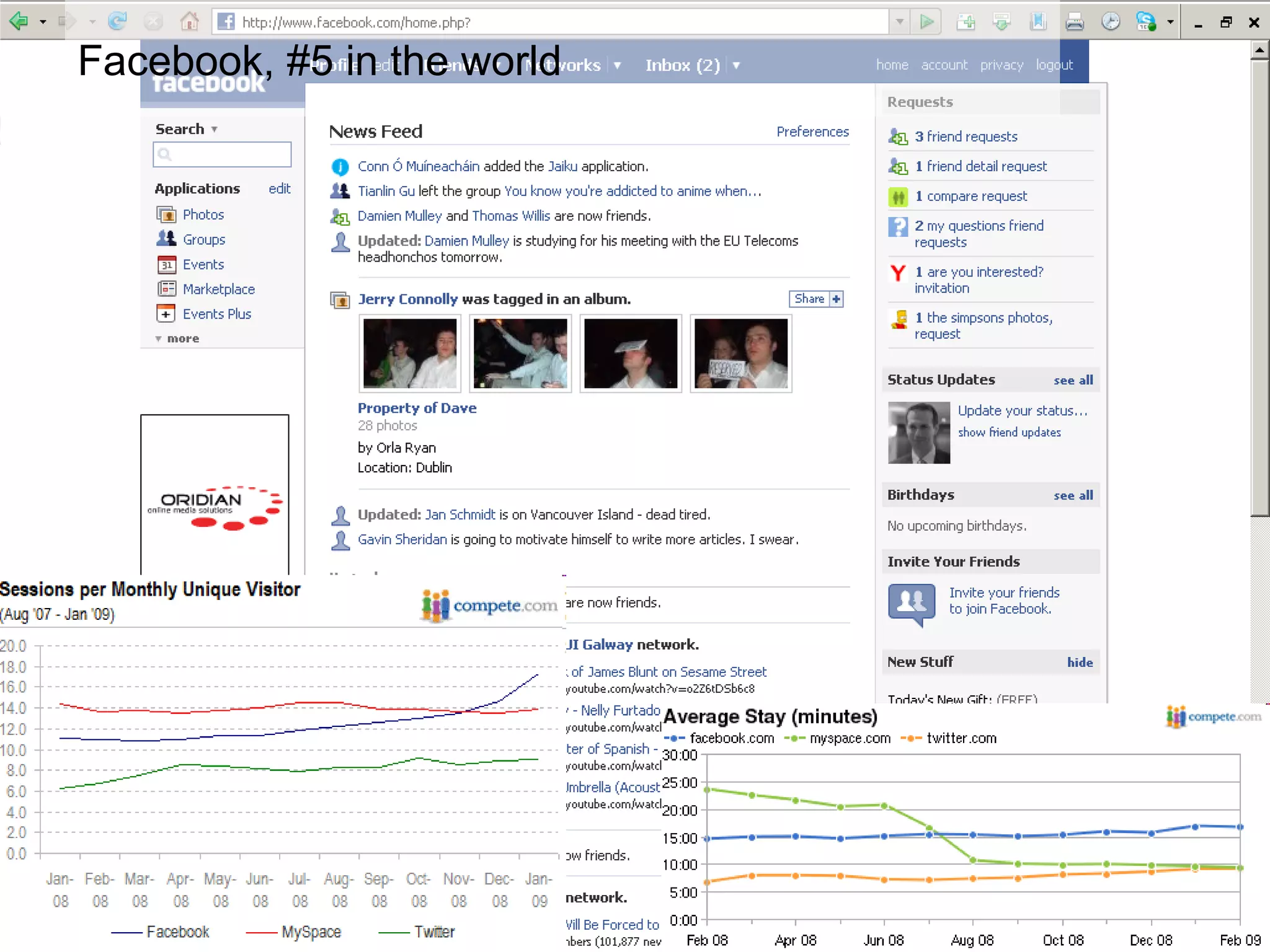Click the printer icon in browser toolbar
Viewport: 1270px width, 952px height.
click(x=1075, y=22)
